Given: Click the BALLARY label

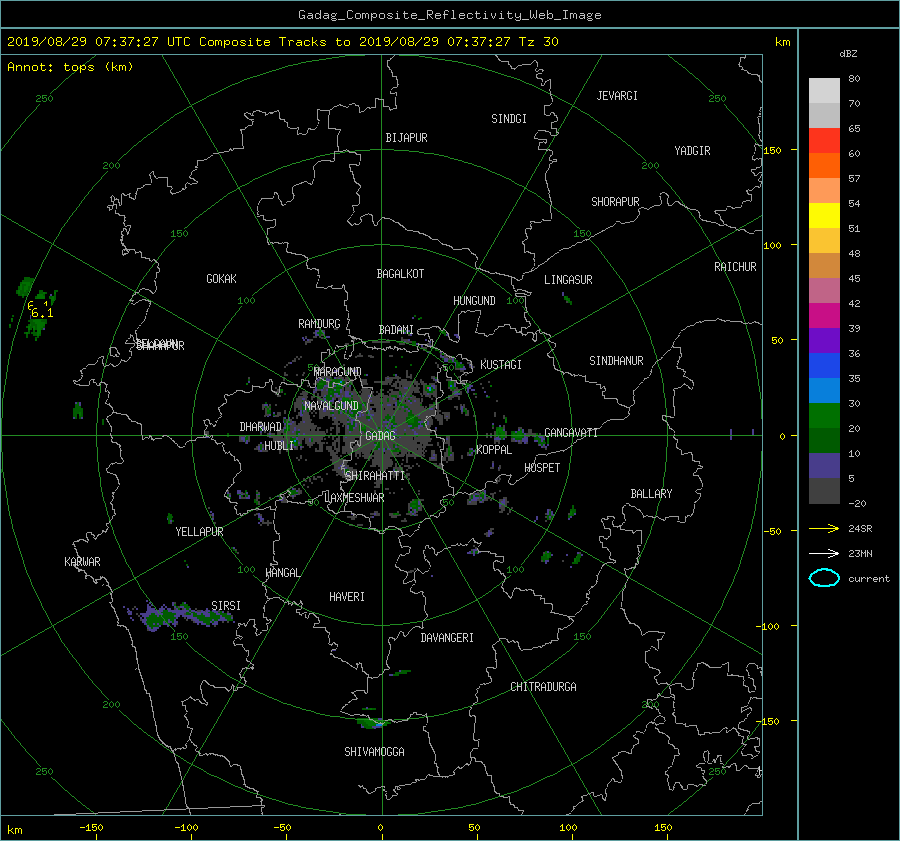Looking at the screenshot, I should click(651, 494).
